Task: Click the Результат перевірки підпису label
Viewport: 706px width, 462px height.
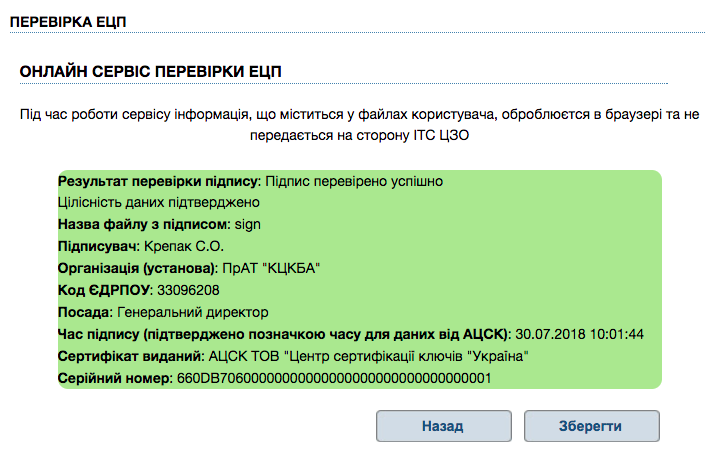Action: click(x=158, y=182)
